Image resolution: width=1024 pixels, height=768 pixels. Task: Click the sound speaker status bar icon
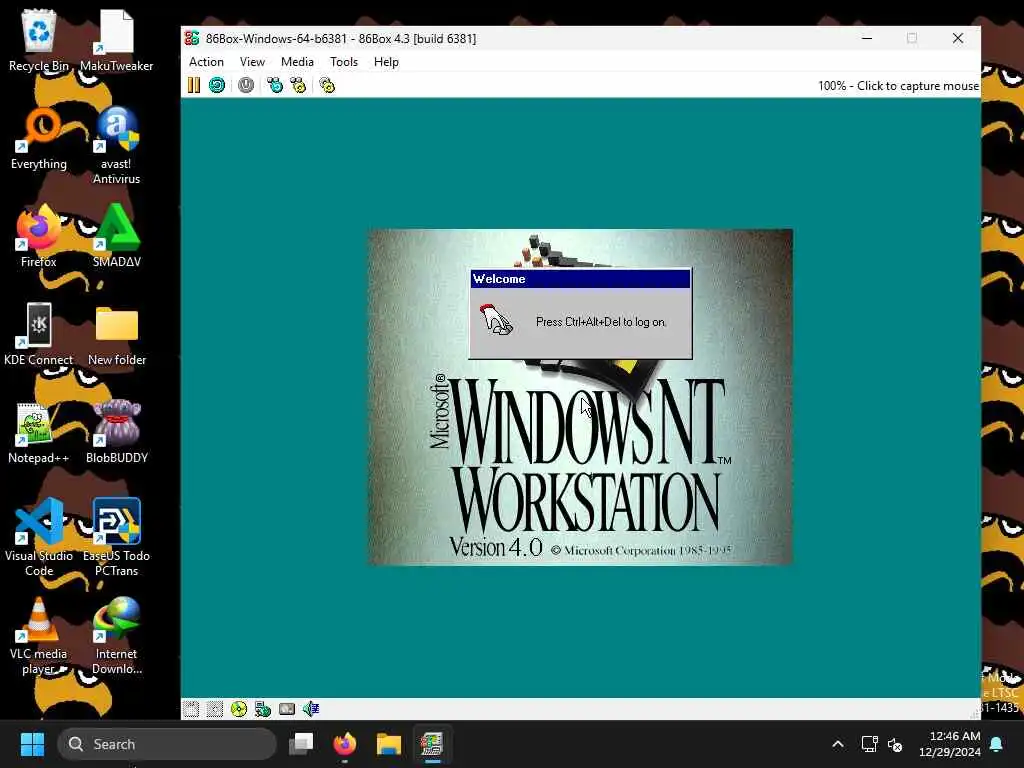(x=311, y=709)
